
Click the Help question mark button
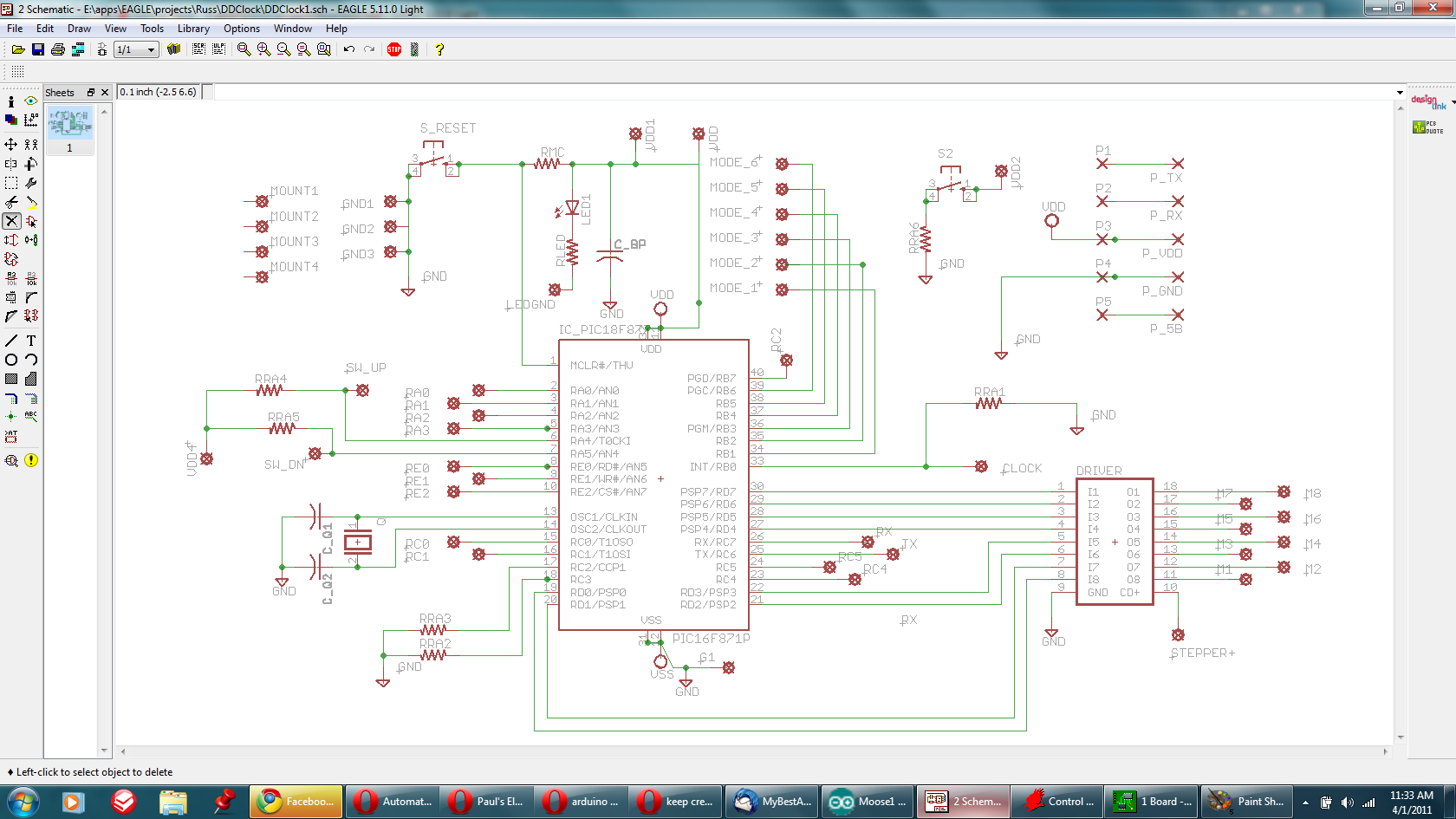pos(439,49)
